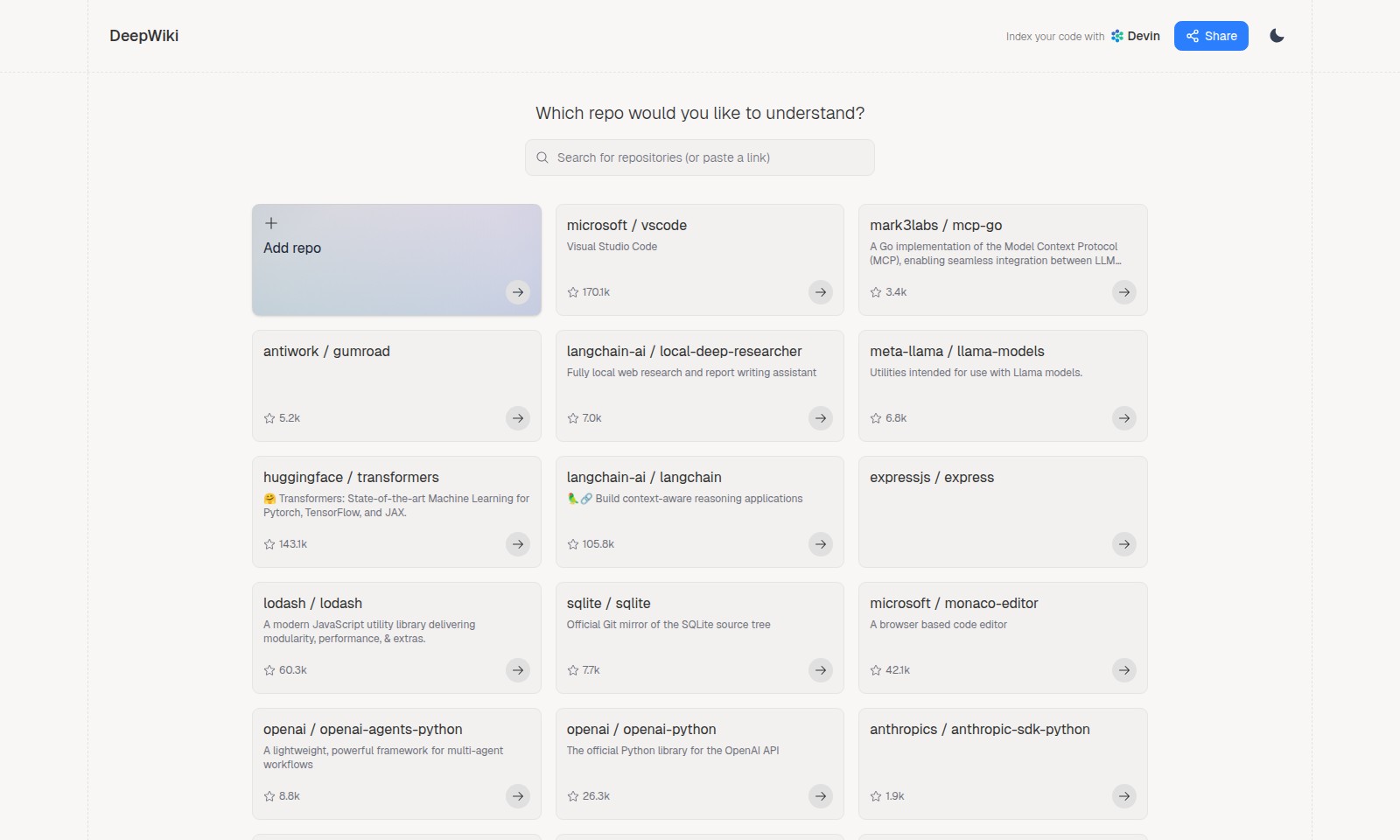Click the anthropics / anthropic-sdk-python title
Screen dimensions: 1400x840
coord(980,729)
